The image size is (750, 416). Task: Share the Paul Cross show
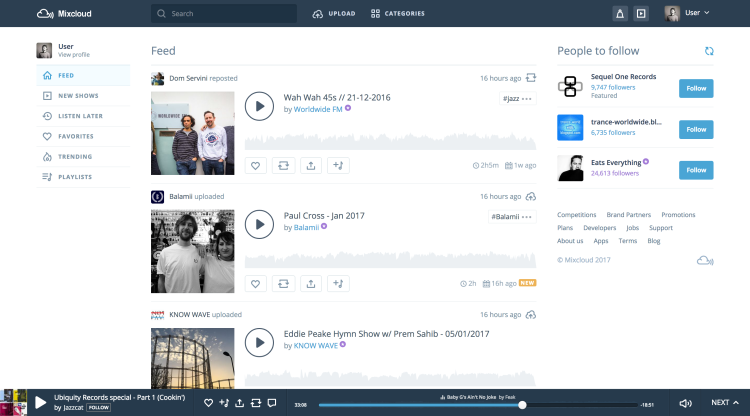(311, 284)
